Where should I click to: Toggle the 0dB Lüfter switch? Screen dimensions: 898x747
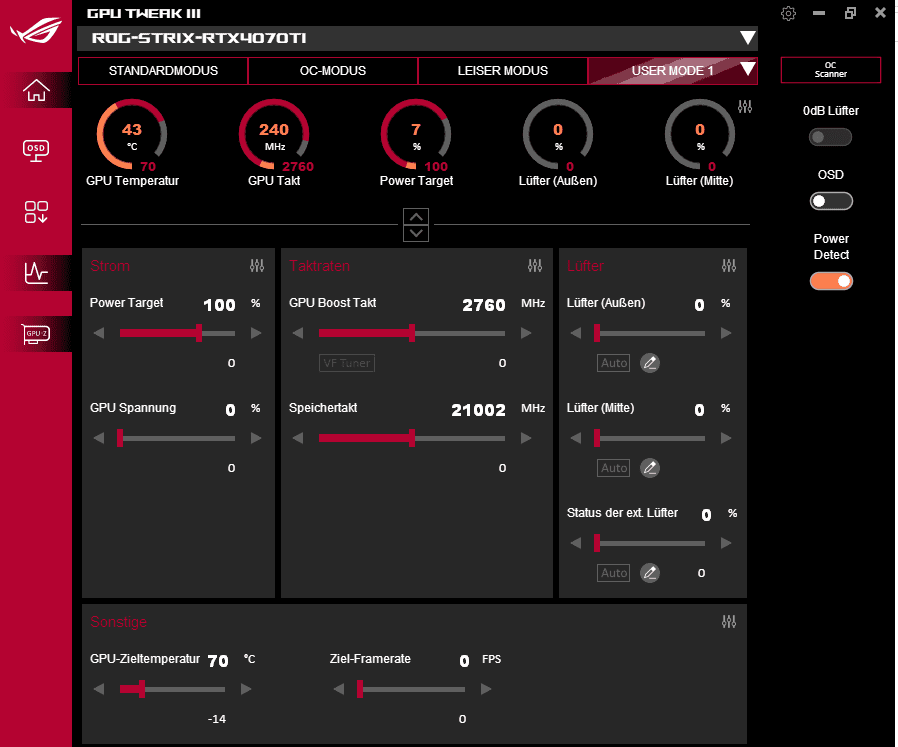coord(830,137)
